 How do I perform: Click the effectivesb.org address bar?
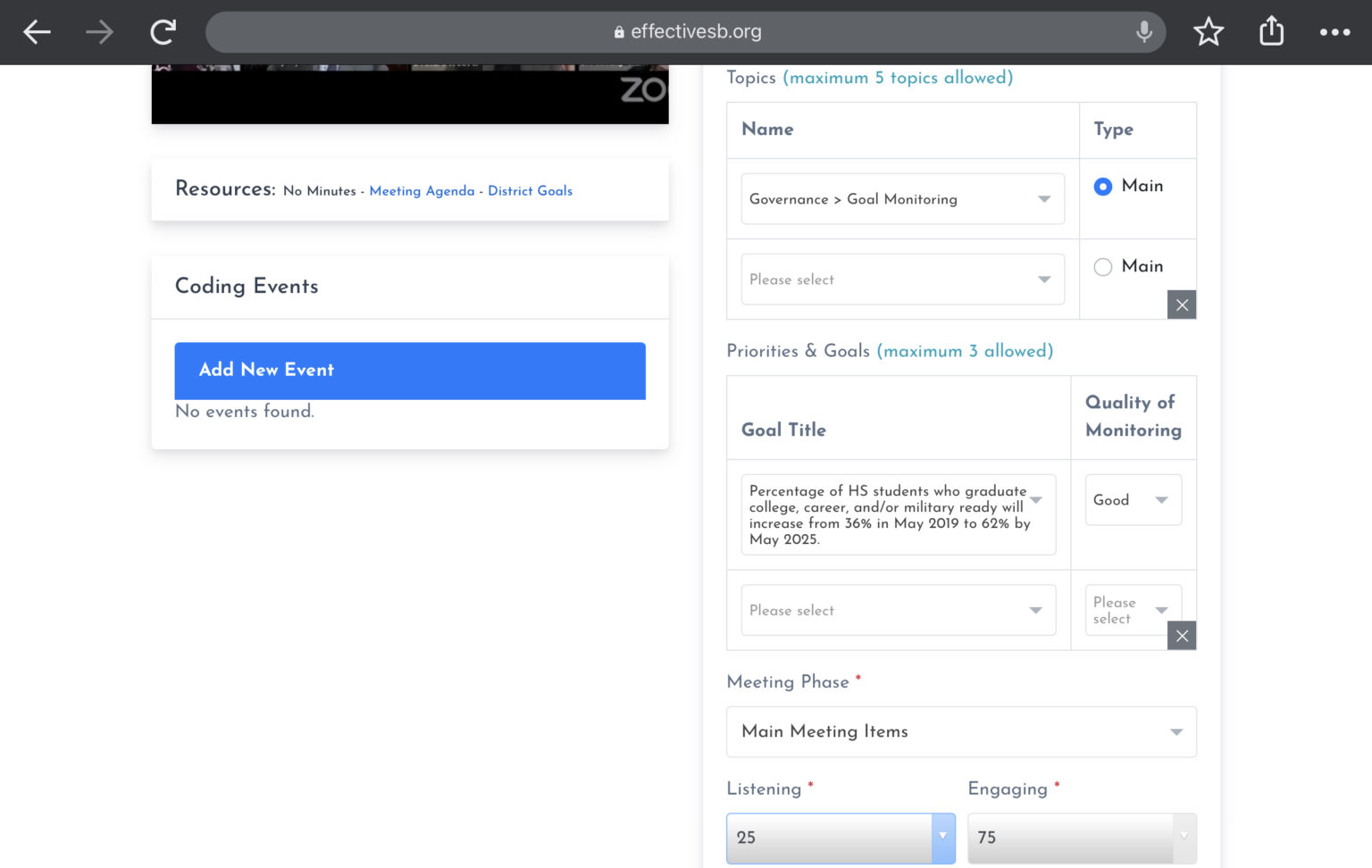685,32
